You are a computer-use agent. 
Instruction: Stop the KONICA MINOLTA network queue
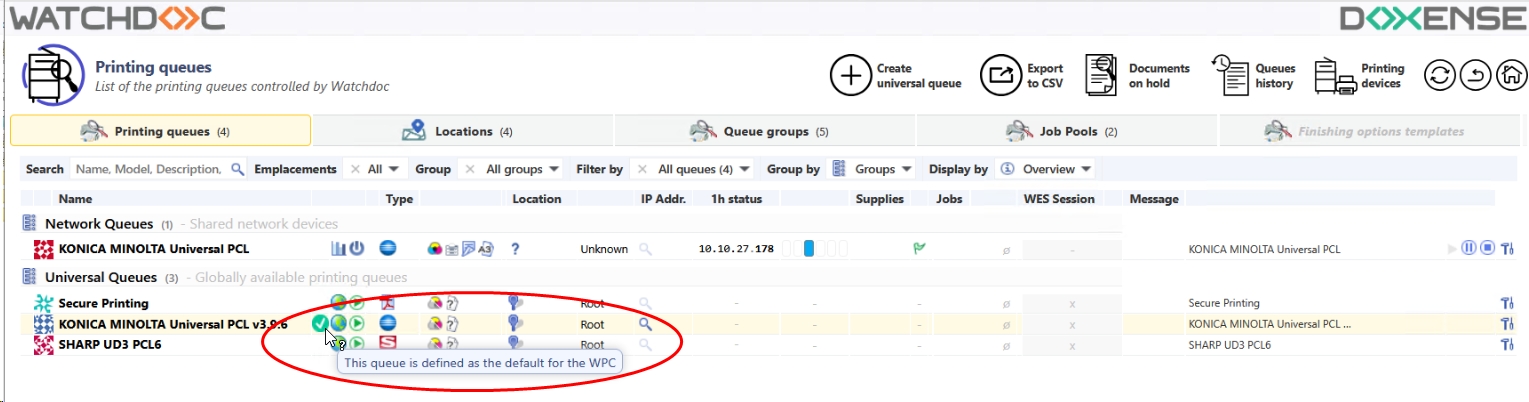pyautogui.click(x=1487, y=248)
